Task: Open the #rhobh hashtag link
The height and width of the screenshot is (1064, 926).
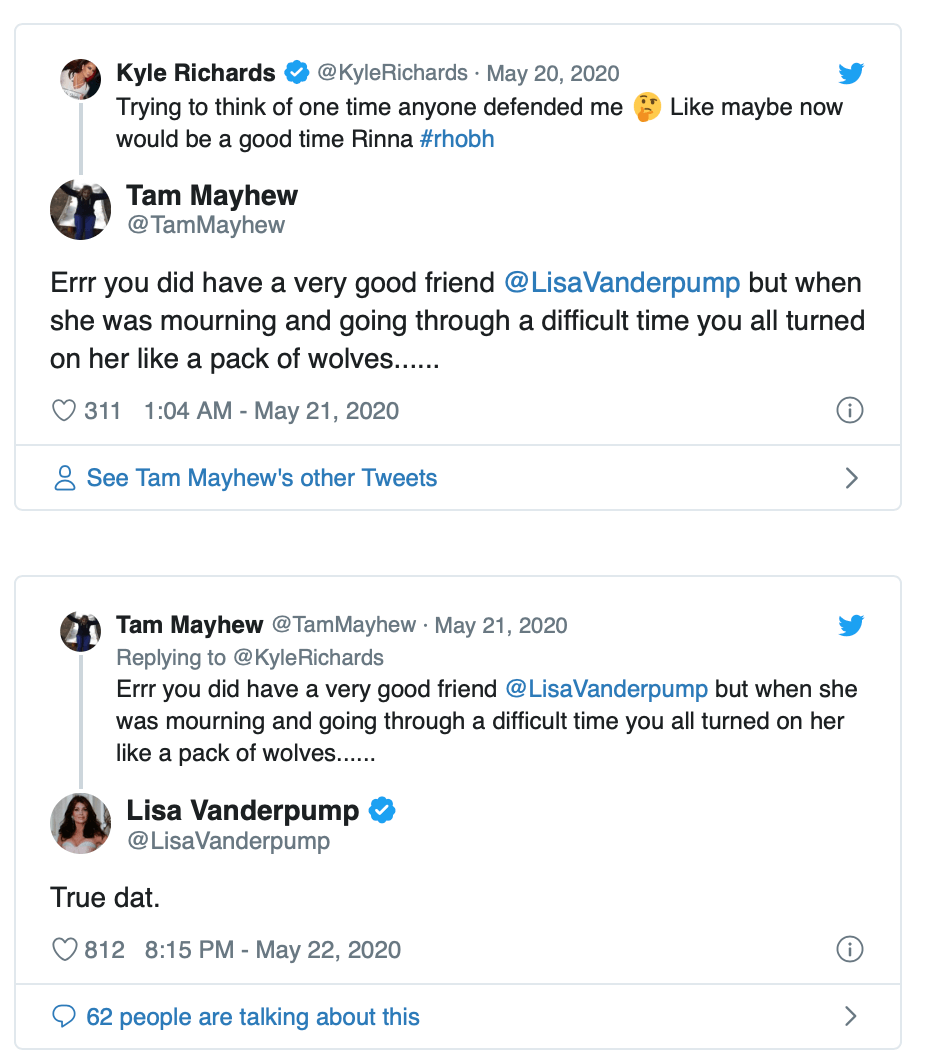Action: point(457,139)
